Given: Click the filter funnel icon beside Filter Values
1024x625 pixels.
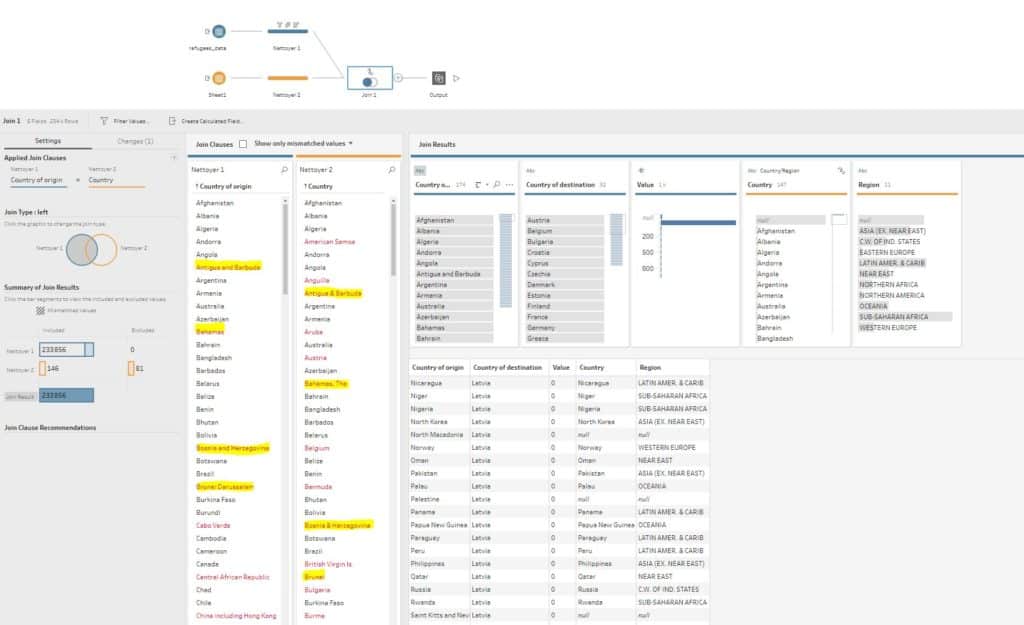Looking at the screenshot, I should tap(104, 121).
